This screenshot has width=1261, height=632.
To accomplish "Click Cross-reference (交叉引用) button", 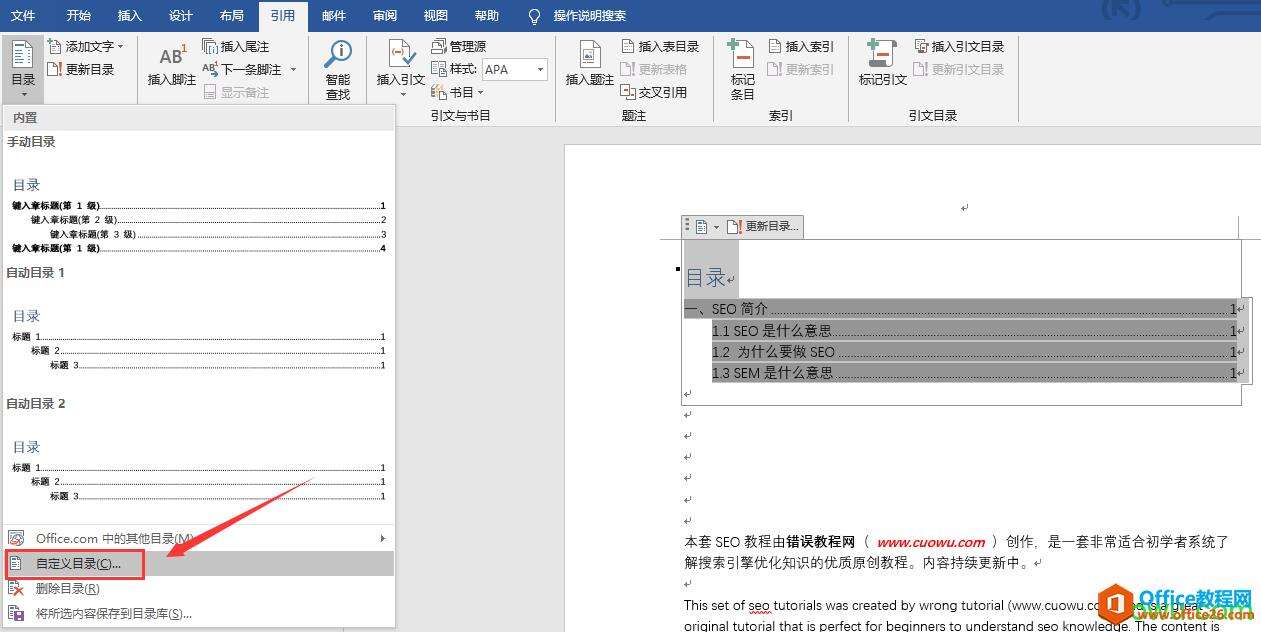I will coord(654,92).
